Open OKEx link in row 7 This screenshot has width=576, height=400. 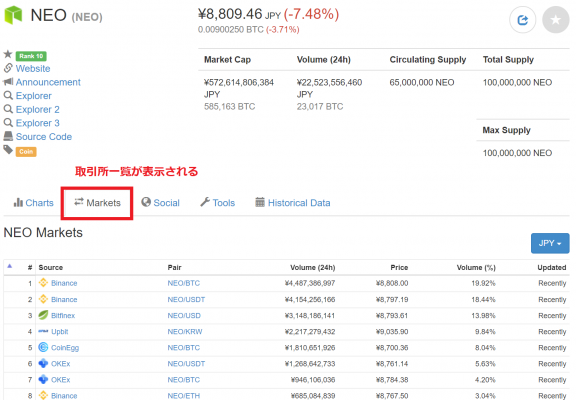coord(61,380)
